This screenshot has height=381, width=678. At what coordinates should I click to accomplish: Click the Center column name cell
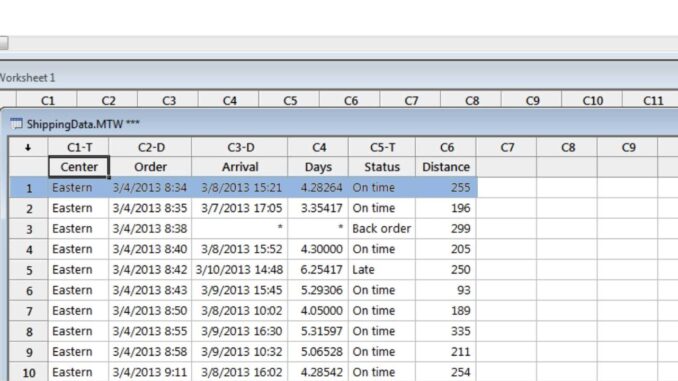click(x=79, y=167)
